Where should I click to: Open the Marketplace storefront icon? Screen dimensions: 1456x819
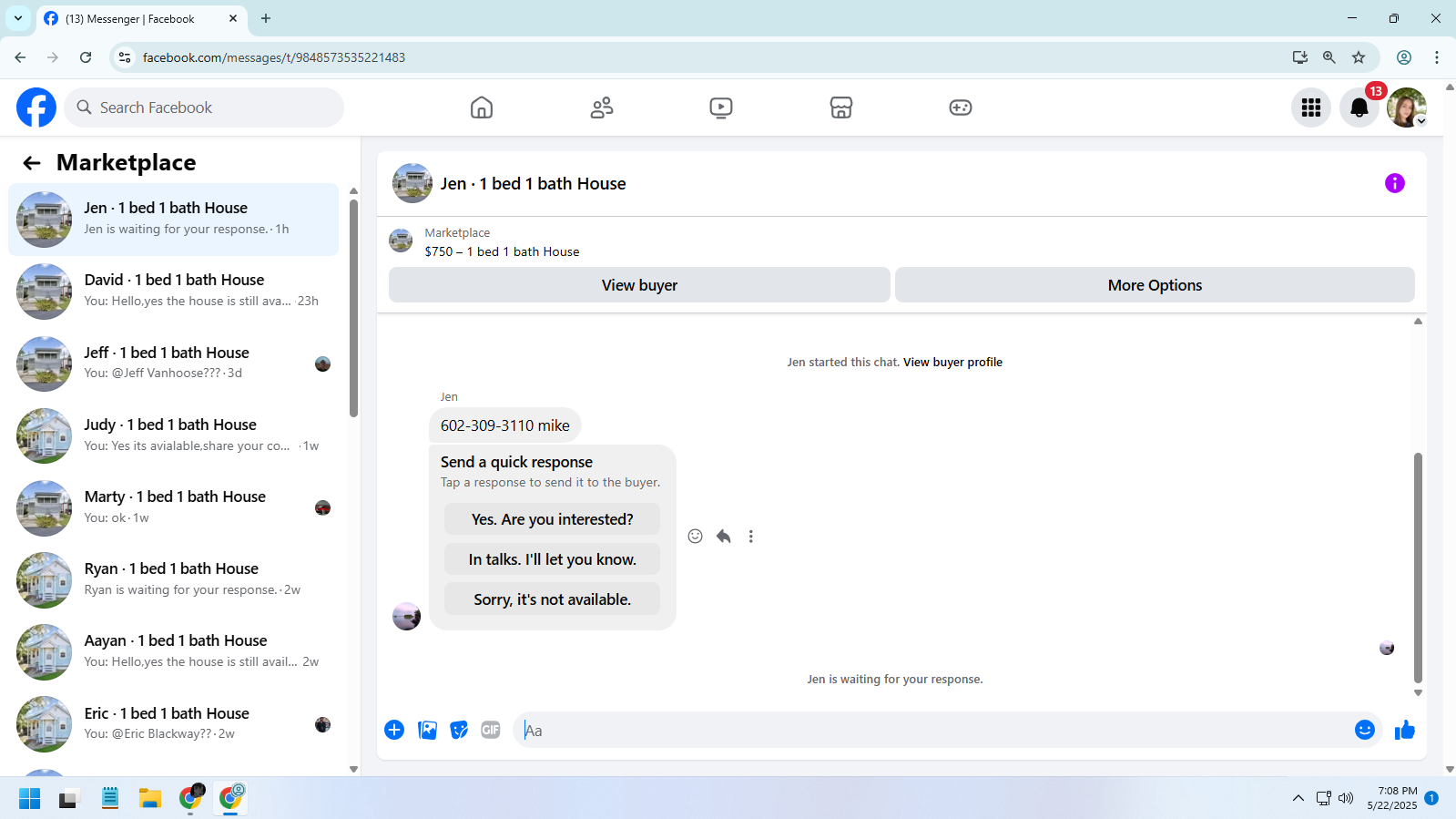tap(841, 107)
